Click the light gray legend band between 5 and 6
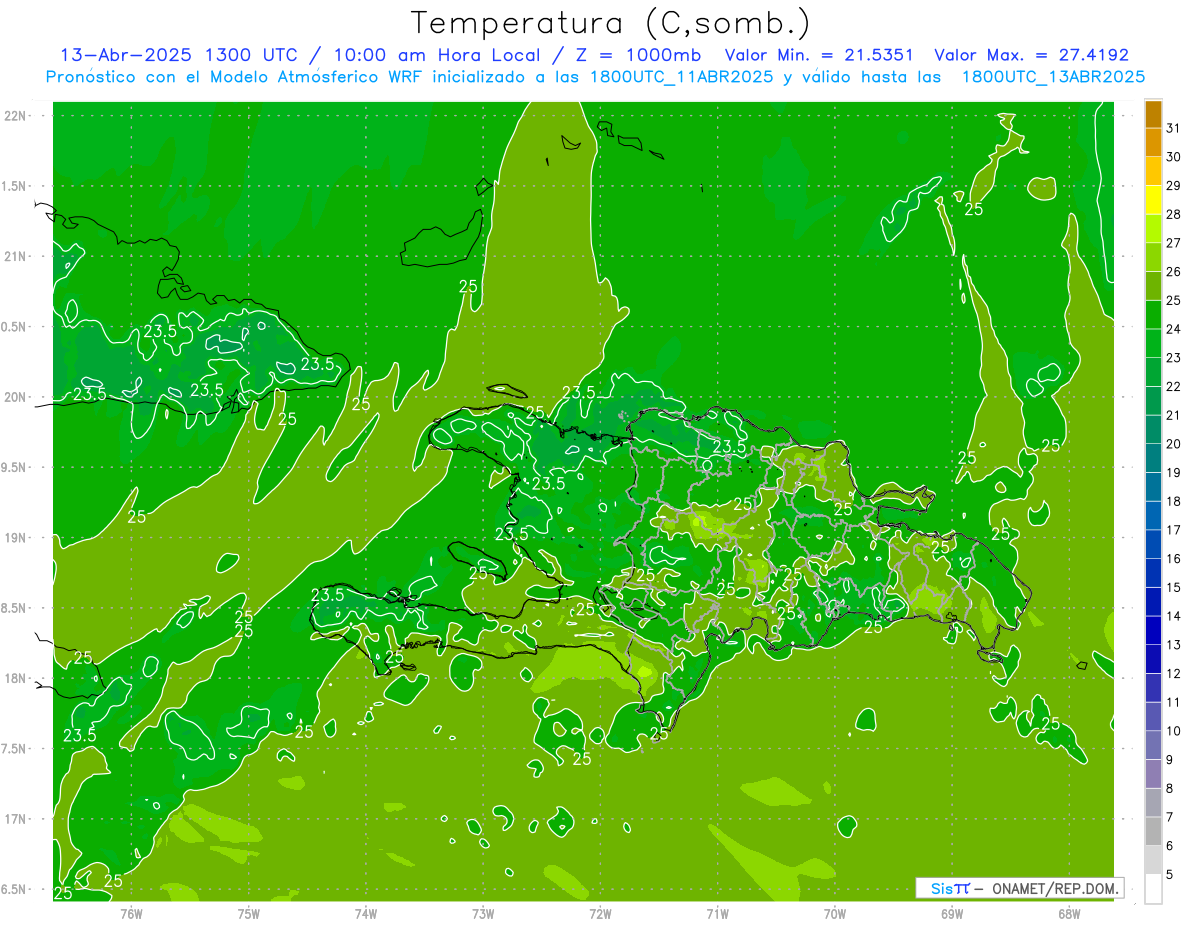This screenshot has height=927, width=1200. [x=1153, y=860]
